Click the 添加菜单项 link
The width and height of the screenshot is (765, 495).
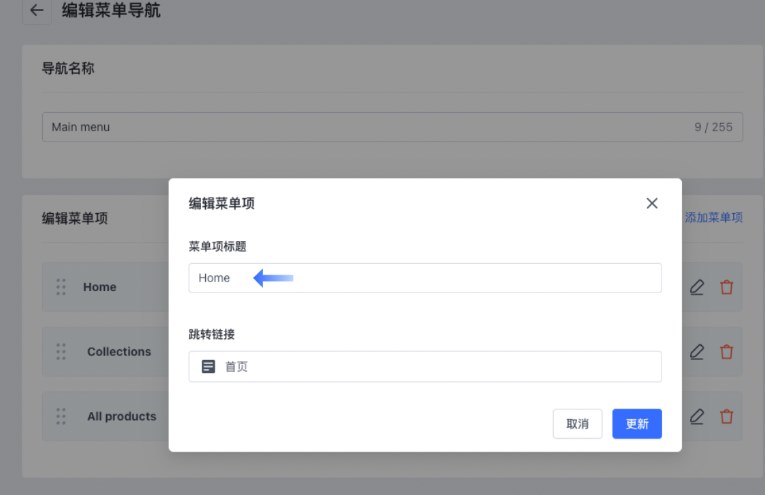click(x=713, y=217)
